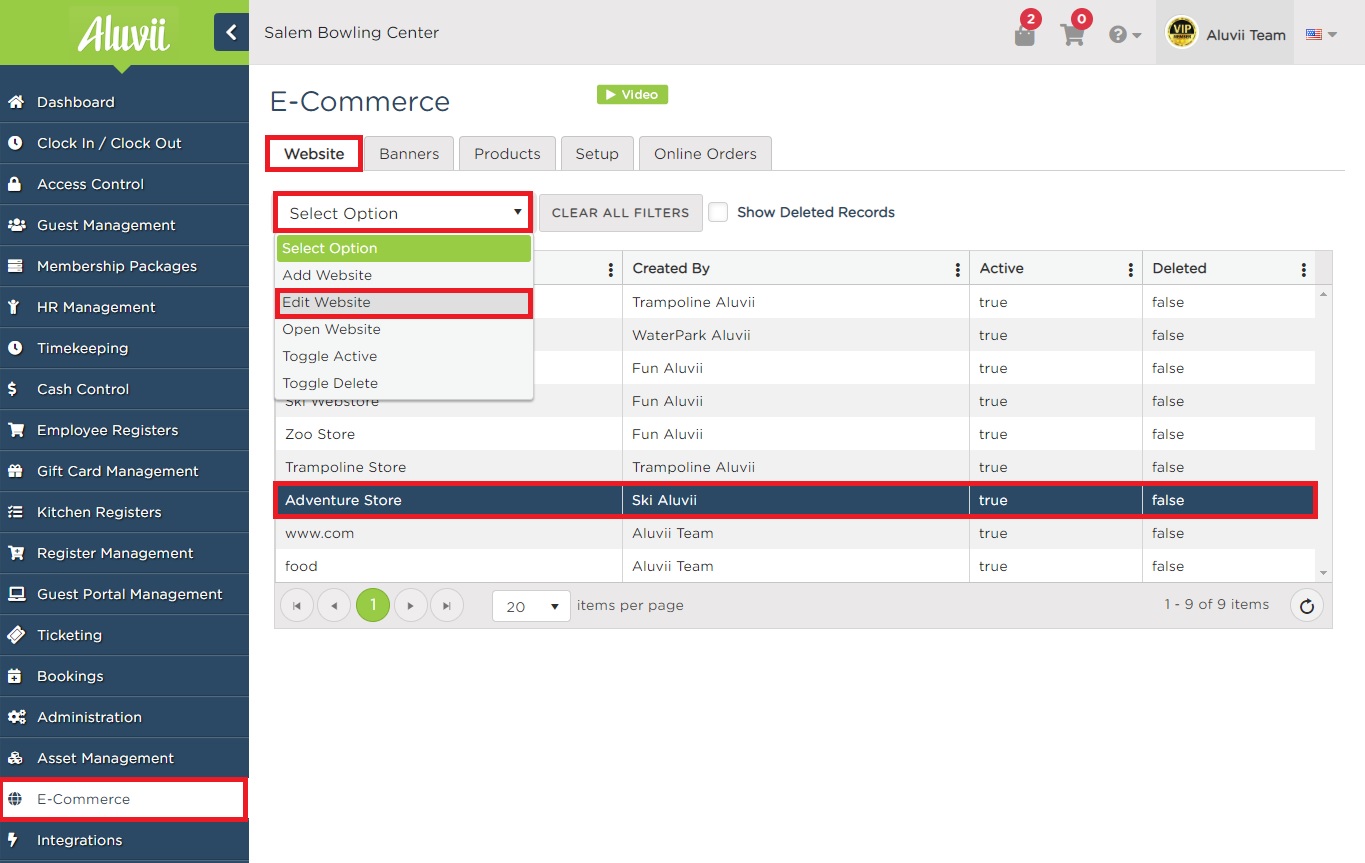Select the Adventure Store row

[x=795, y=500]
